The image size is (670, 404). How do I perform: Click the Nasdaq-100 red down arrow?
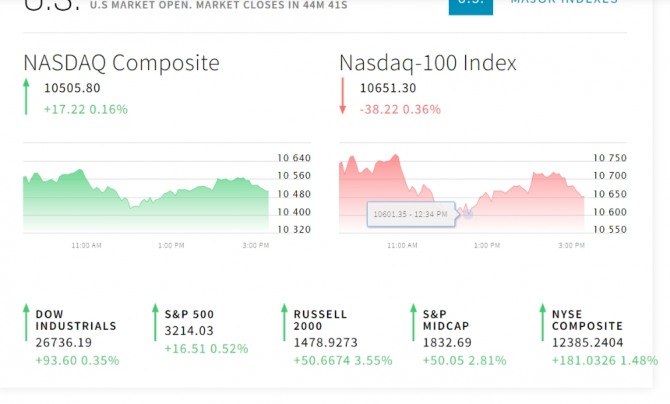coord(343,97)
